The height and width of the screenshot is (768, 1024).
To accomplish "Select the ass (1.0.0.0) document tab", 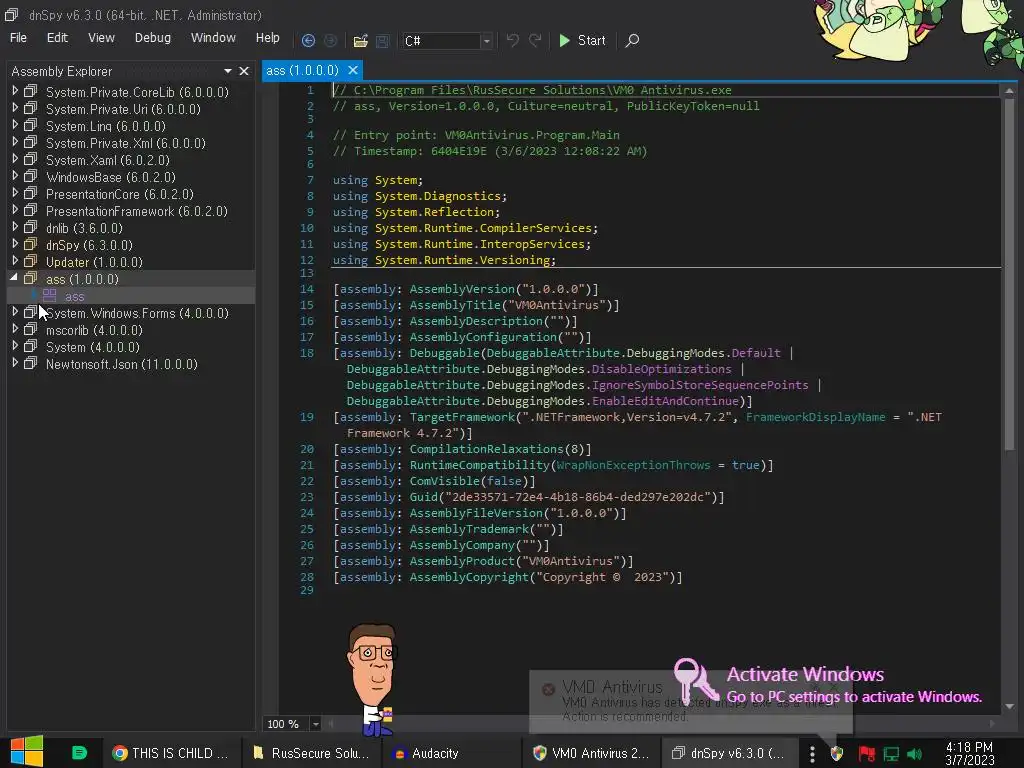I will (302, 70).
